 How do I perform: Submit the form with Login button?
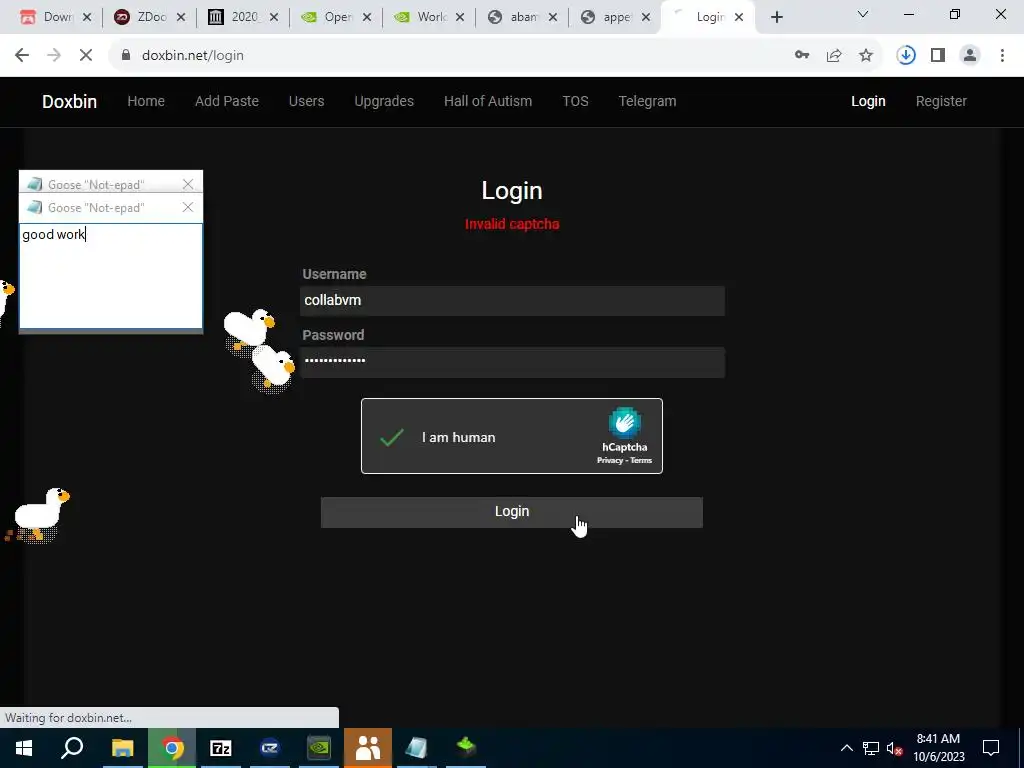pos(511,512)
